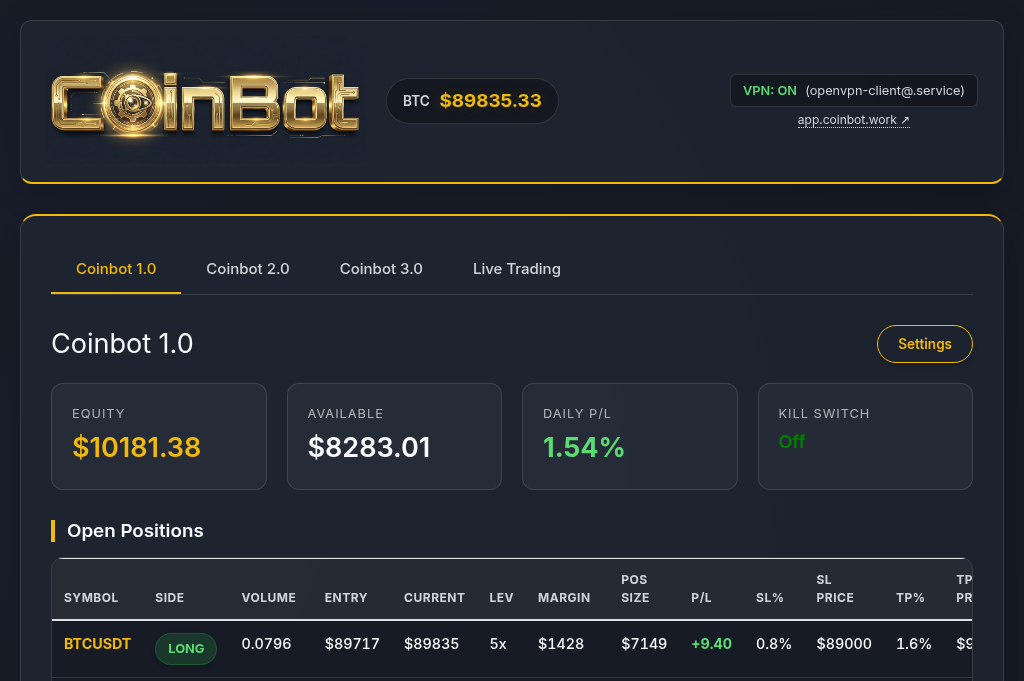Viewport: 1024px width, 681px height.
Task: Click the external link arrow next to app.coinbot.work
Action: coord(905,119)
